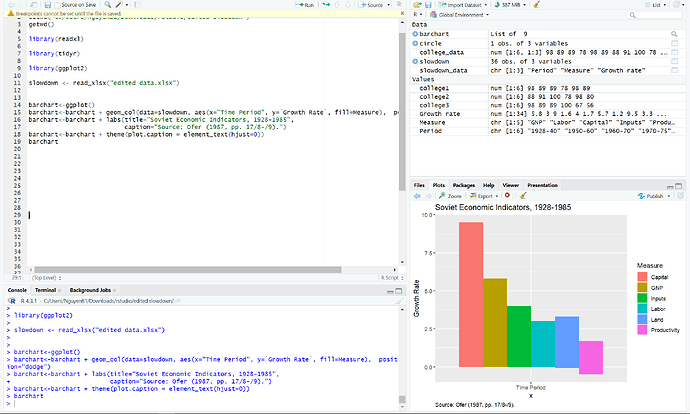Viewport: 690px width, 414px height.
Task: Open the code tools magic wand
Action: click(x=119, y=5)
